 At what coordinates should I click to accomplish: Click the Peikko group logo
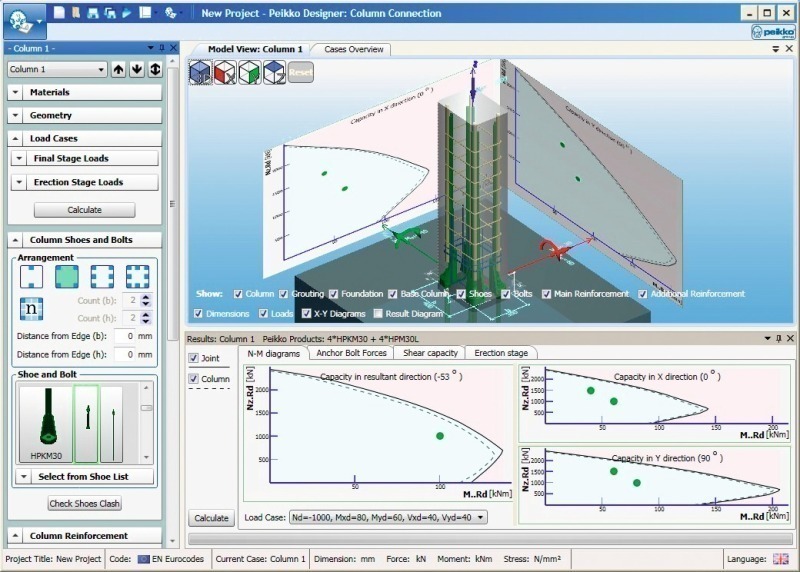pos(773,32)
